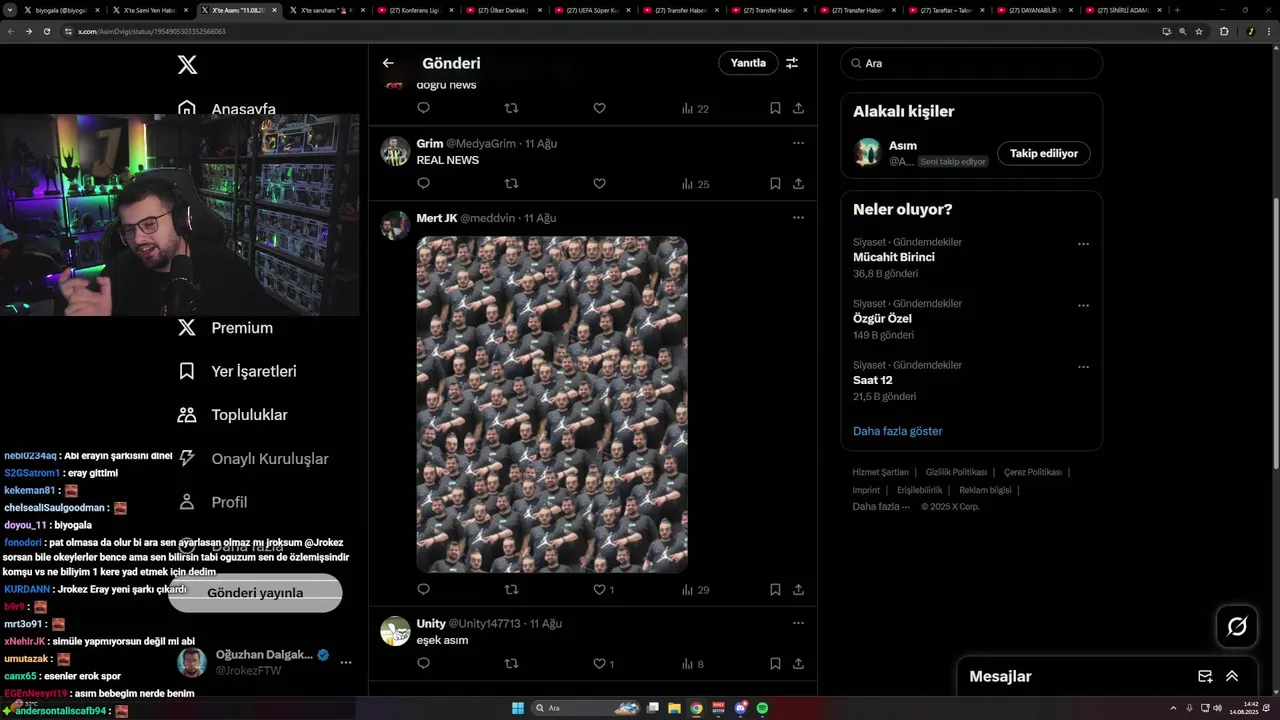Open options for Saat 12 trend

[x=1083, y=367]
